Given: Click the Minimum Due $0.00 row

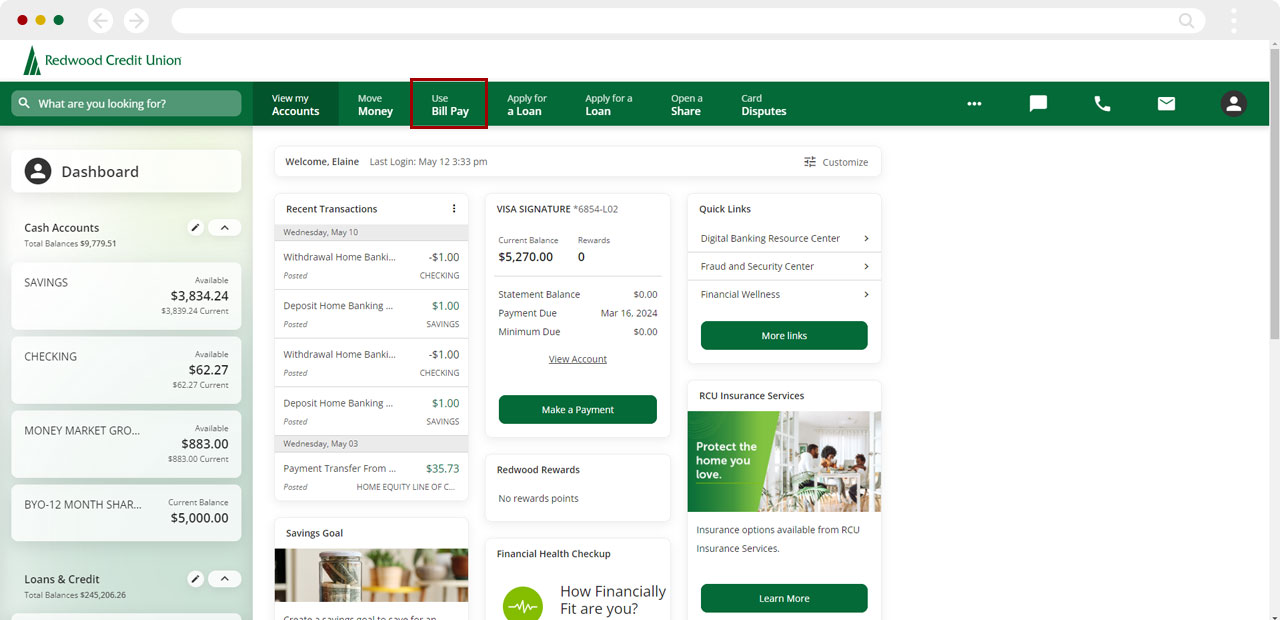Looking at the screenshot, I should click(578, 332).
